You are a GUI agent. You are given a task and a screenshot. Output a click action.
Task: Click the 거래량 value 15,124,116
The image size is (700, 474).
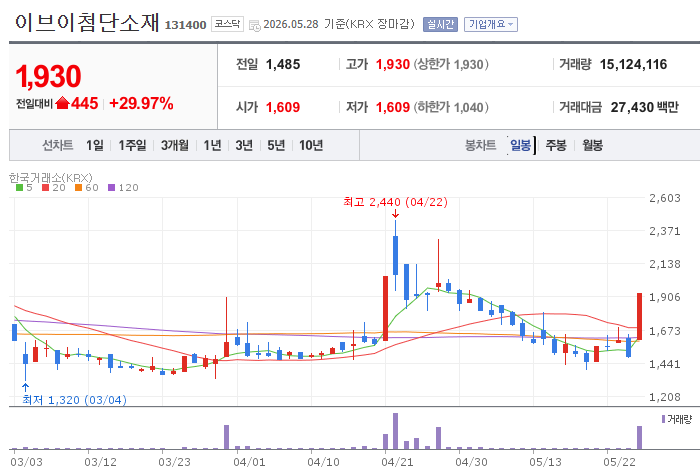(633, 64)
